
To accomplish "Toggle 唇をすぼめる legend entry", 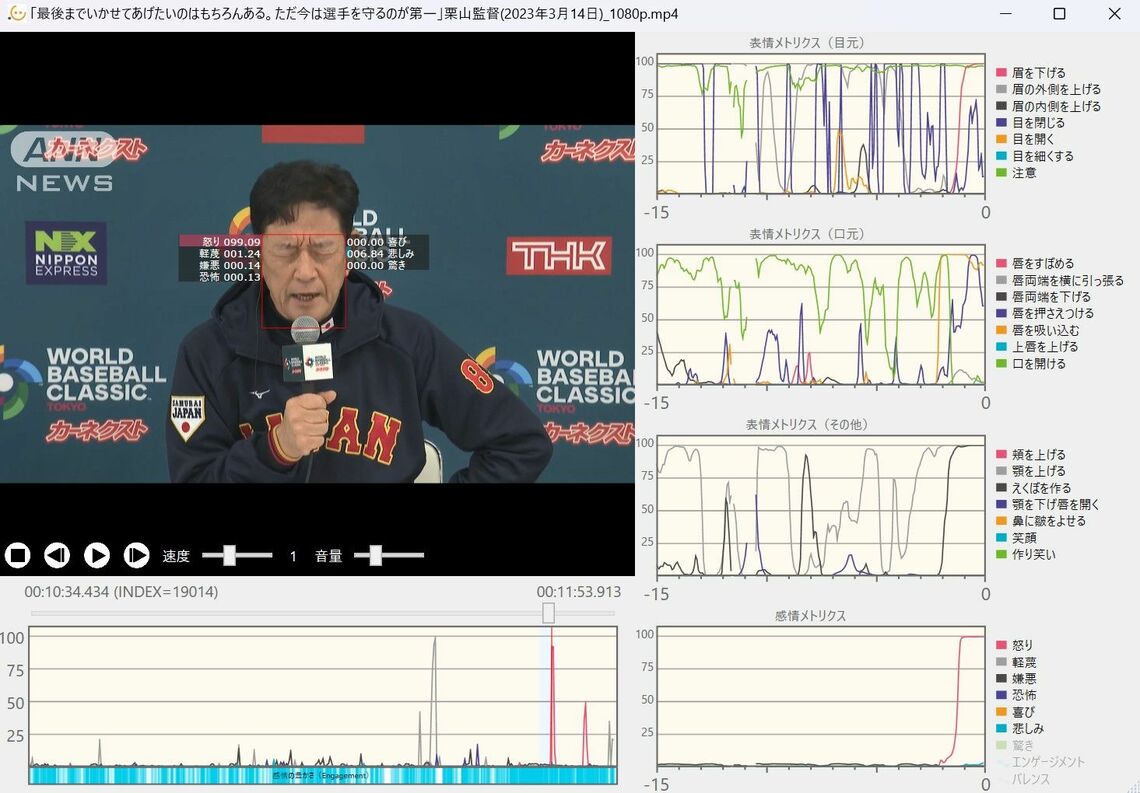I will point(1035,263).
